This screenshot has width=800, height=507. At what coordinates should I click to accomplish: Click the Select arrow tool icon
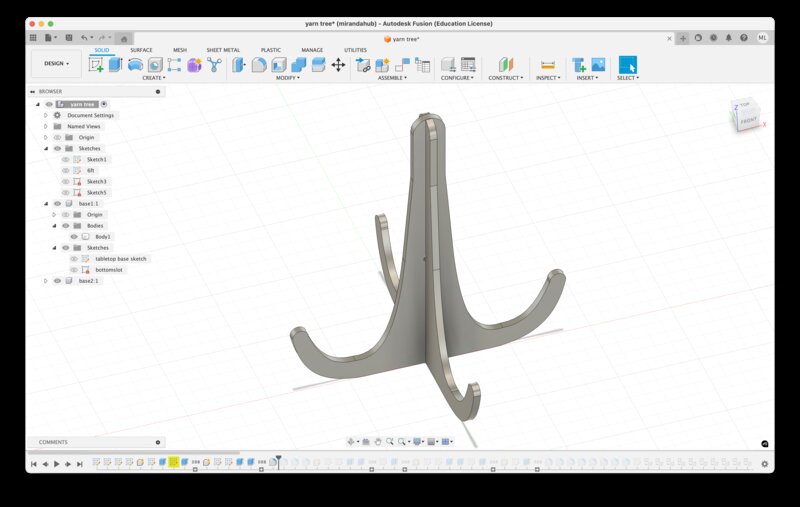pos(627,65)
